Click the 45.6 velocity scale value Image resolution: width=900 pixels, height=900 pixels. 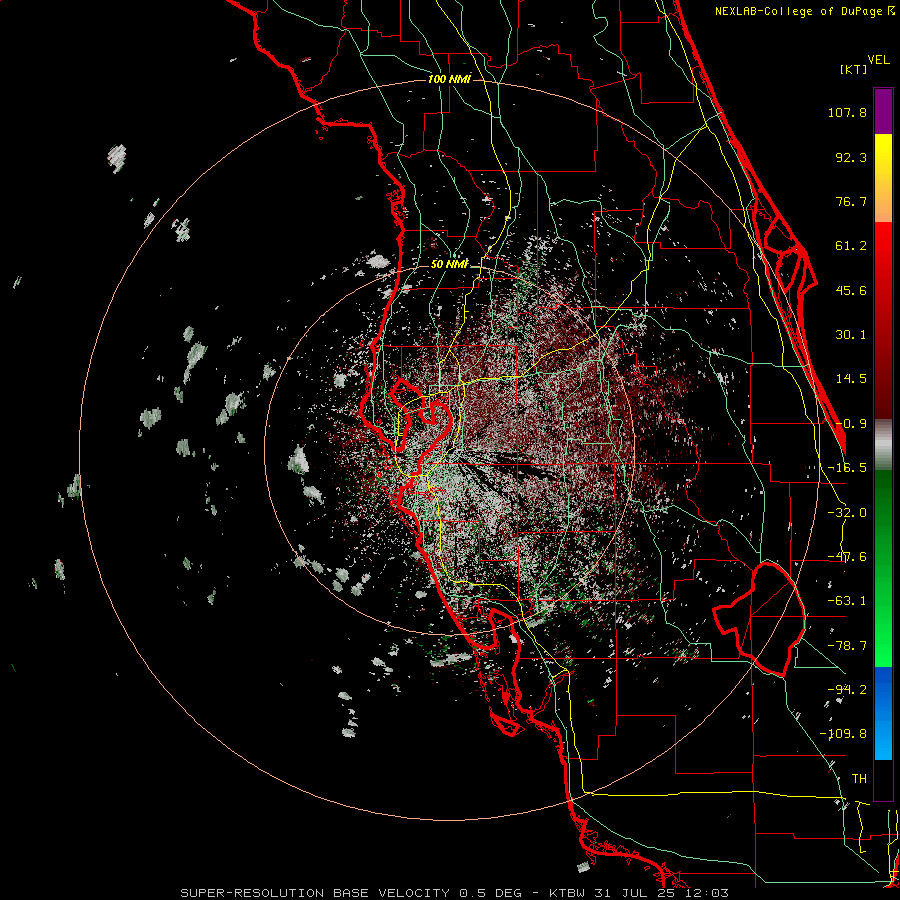point(851,290)
